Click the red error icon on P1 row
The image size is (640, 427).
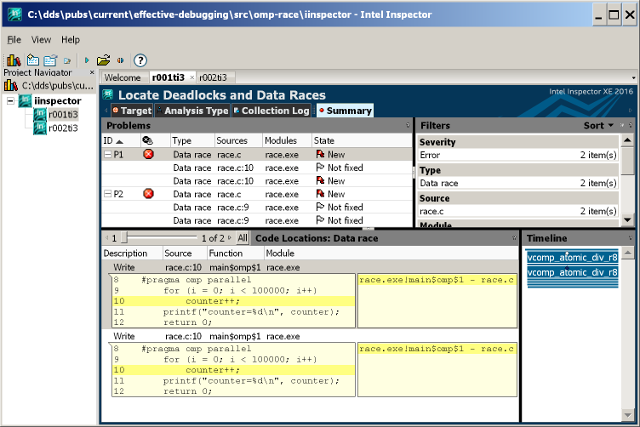coord(149,154)
